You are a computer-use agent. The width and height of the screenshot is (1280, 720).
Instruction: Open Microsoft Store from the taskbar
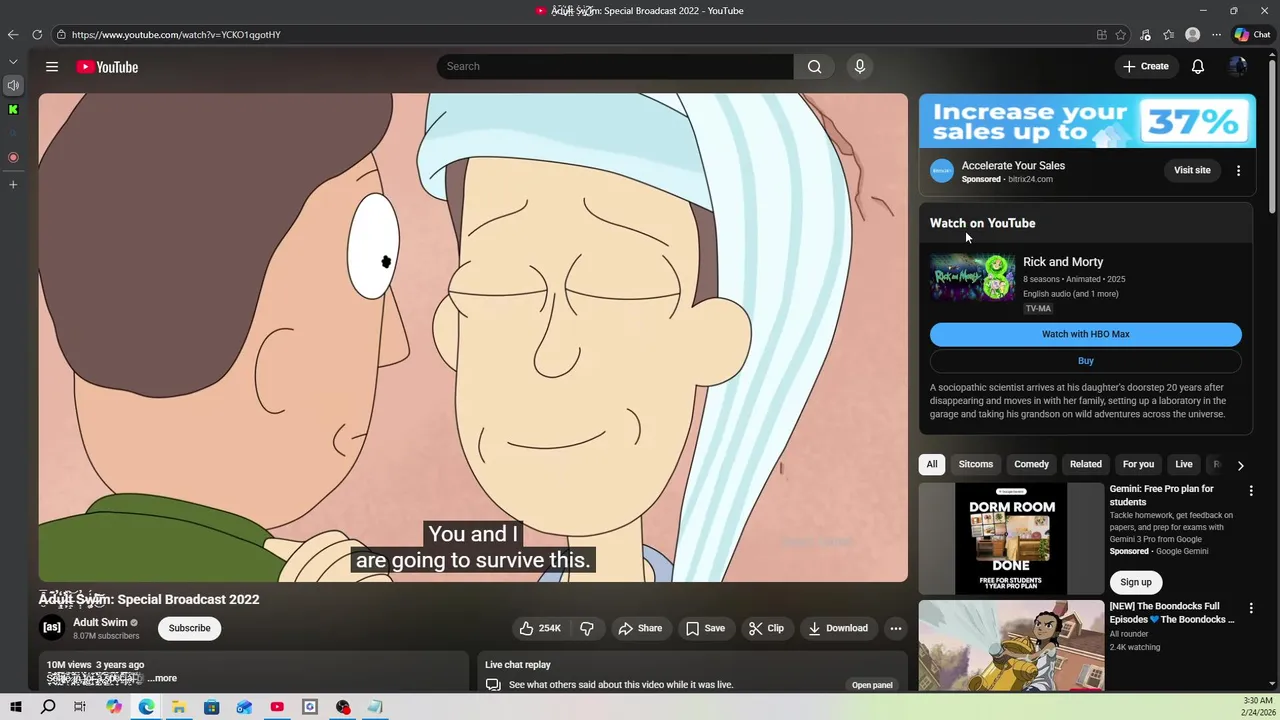[211, 707]
